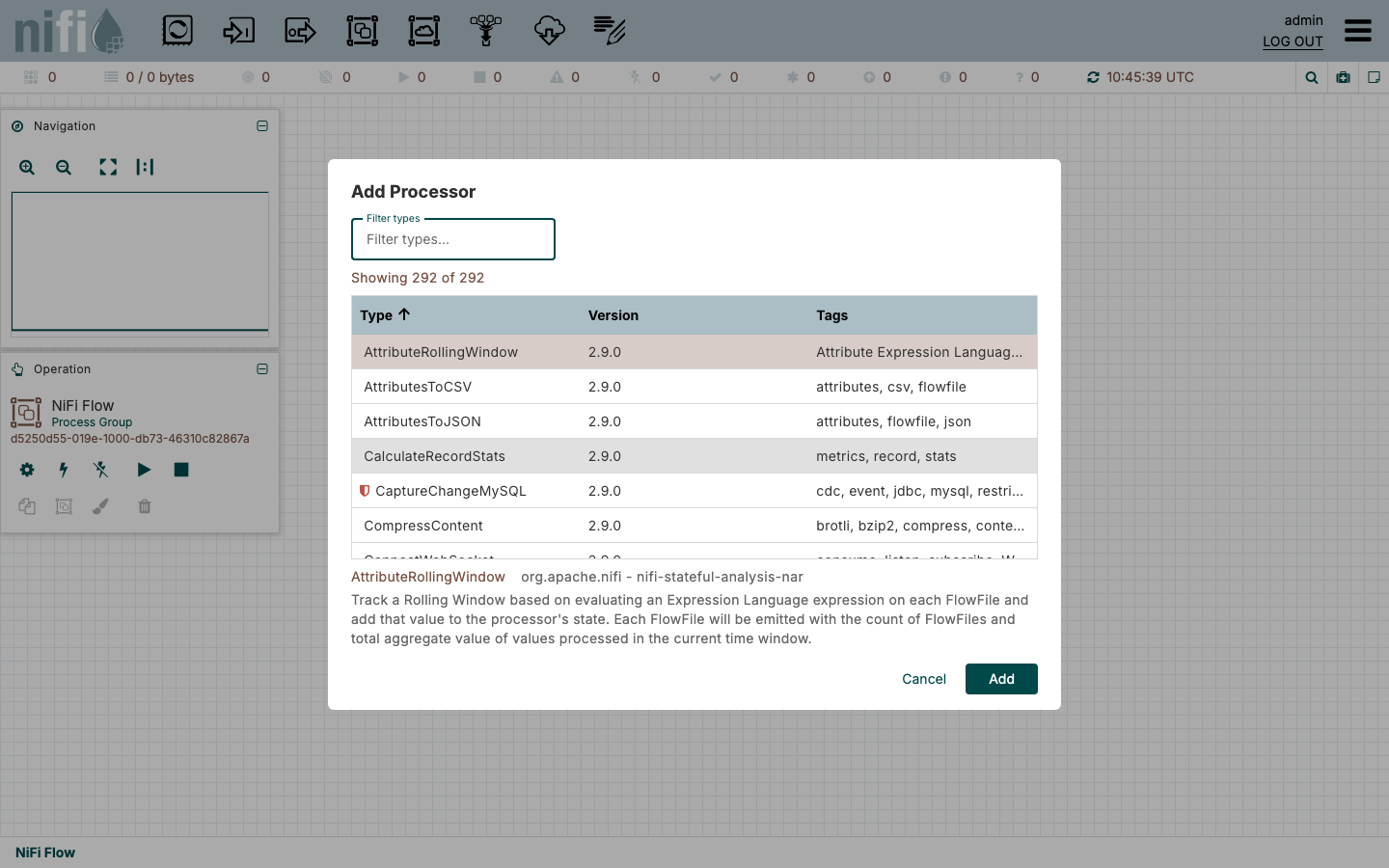Select the Input Port toolbar icon

pos(239,31)
